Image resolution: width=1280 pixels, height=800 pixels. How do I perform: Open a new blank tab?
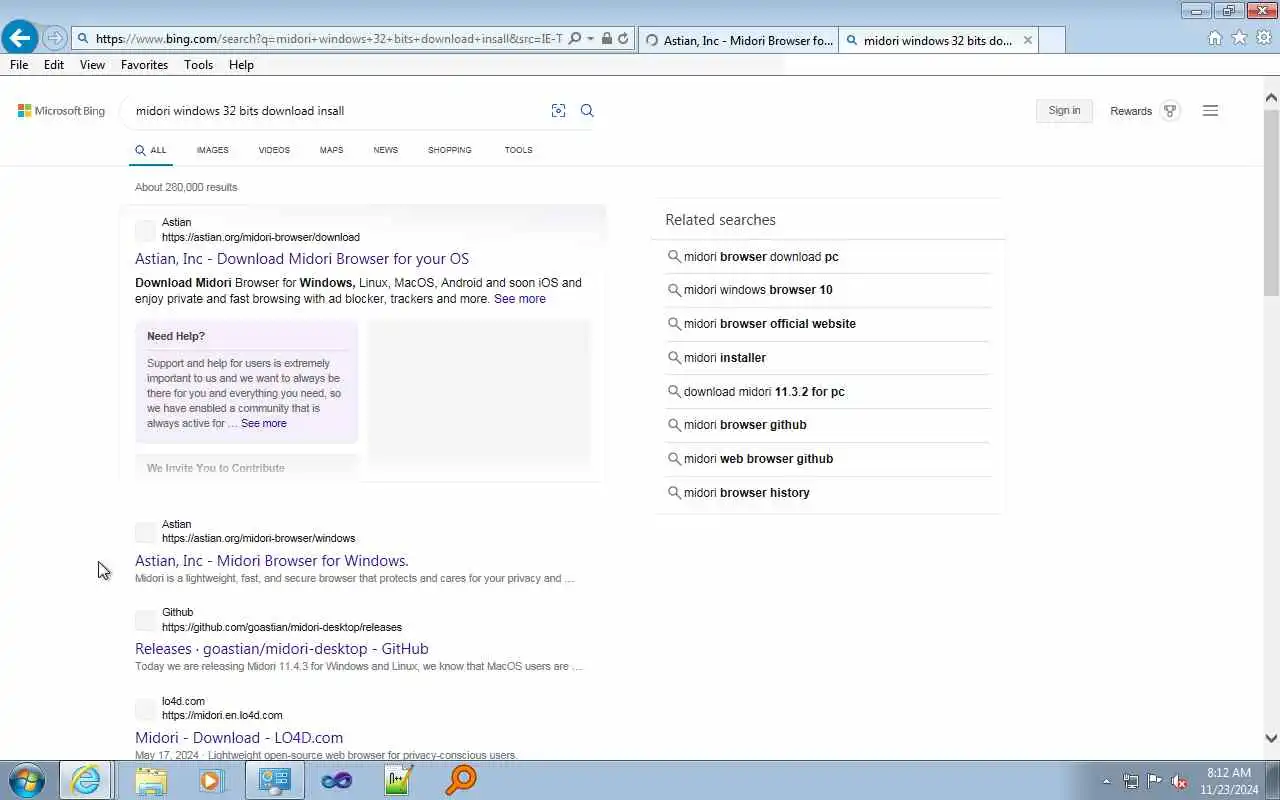click(x=1052, y=40)
